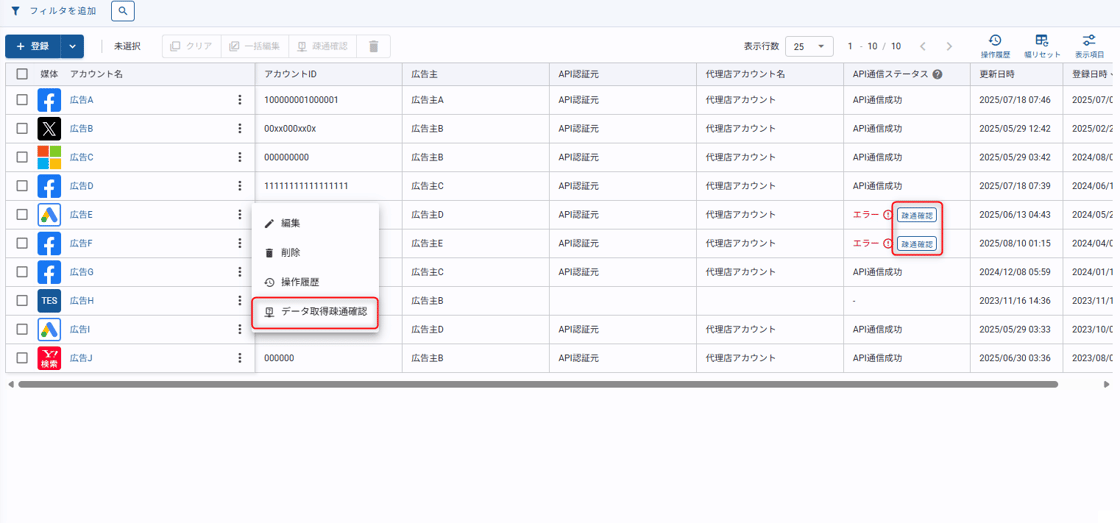This screenshot has width=1120, height=523.
Task: Choose 削除 from the context menu
Action: pyautogui.click(x=290, y=253)
